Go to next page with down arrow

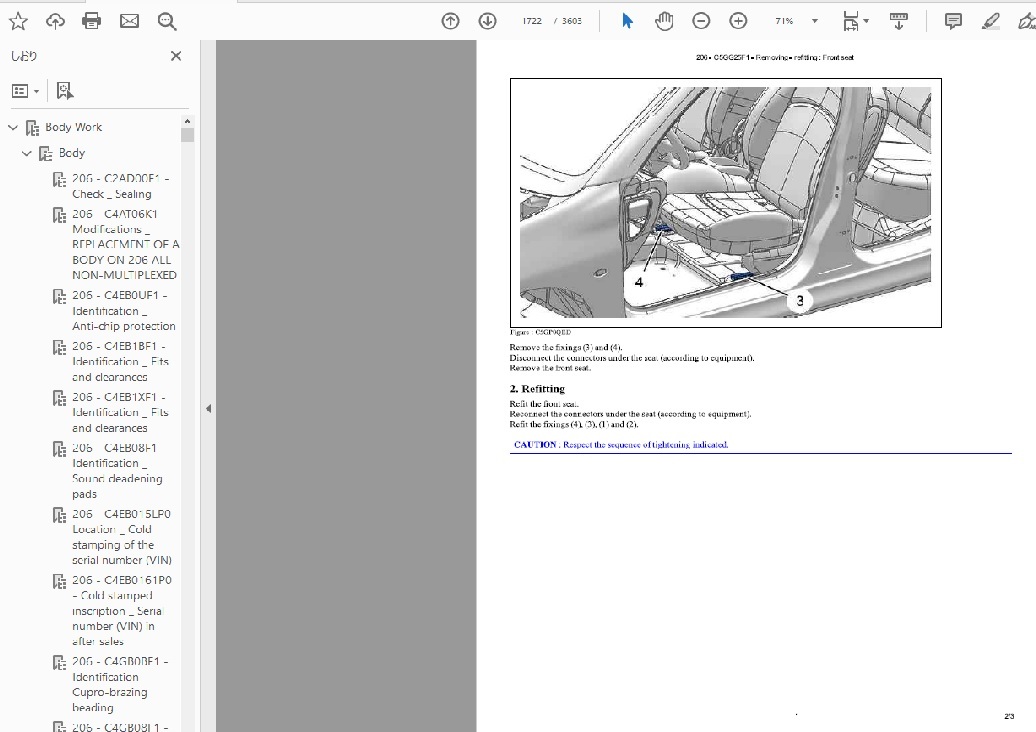[487, 20]
